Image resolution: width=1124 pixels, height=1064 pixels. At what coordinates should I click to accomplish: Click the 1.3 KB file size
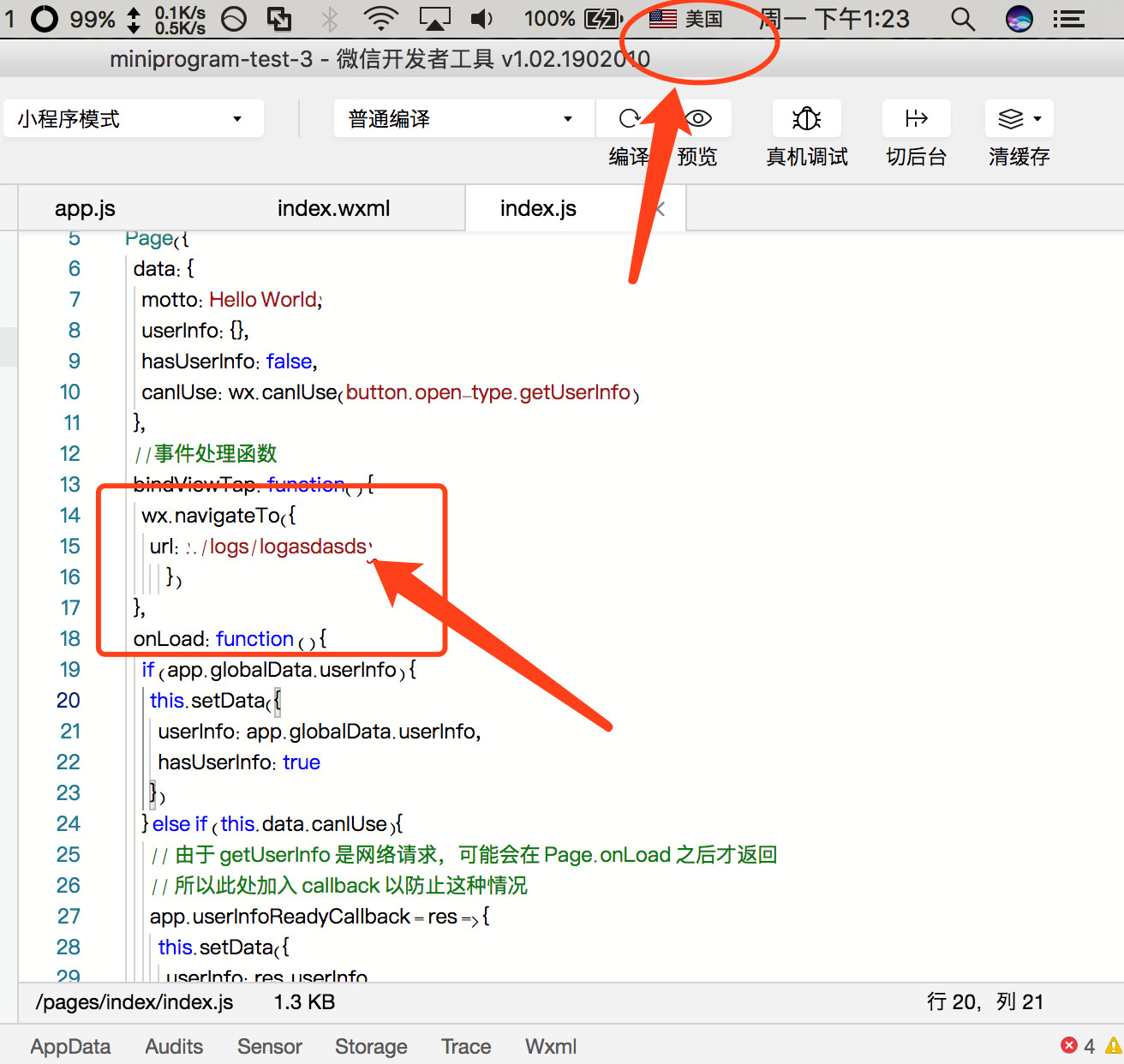[304, 1001]
